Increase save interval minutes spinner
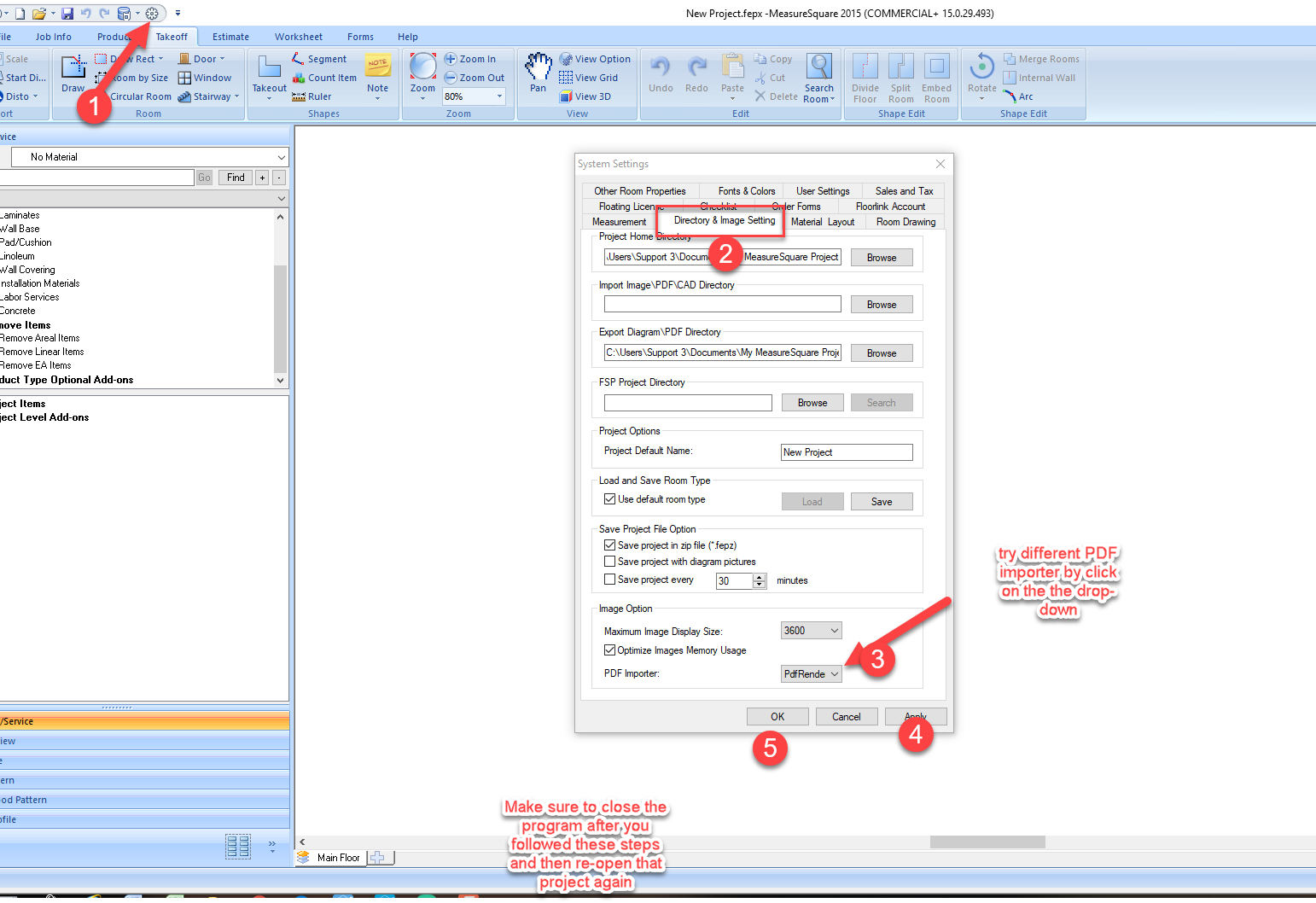This screenshot has height=903, width=1316. [760, 577]
